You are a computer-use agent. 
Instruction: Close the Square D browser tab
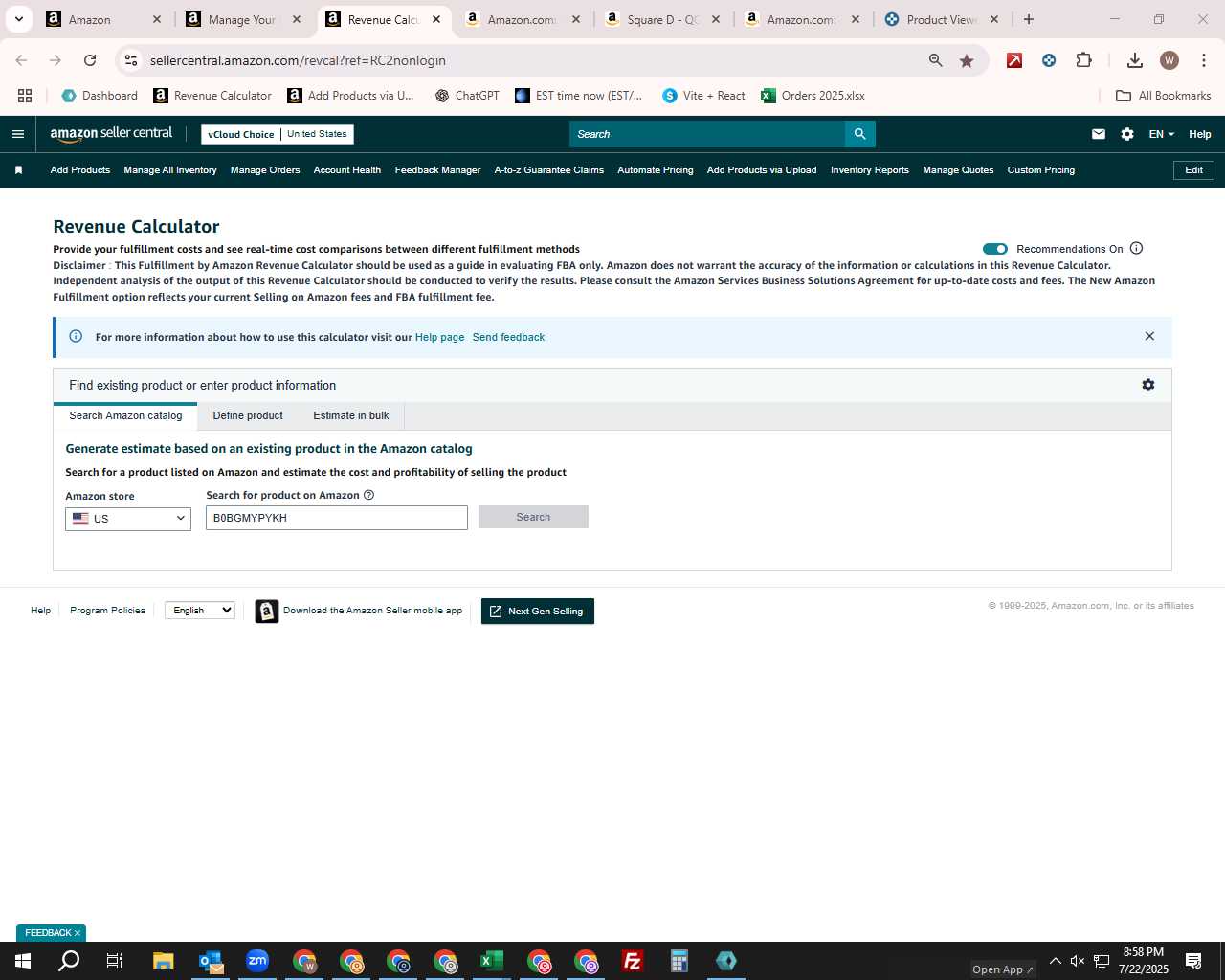click(x=716, y=19)
